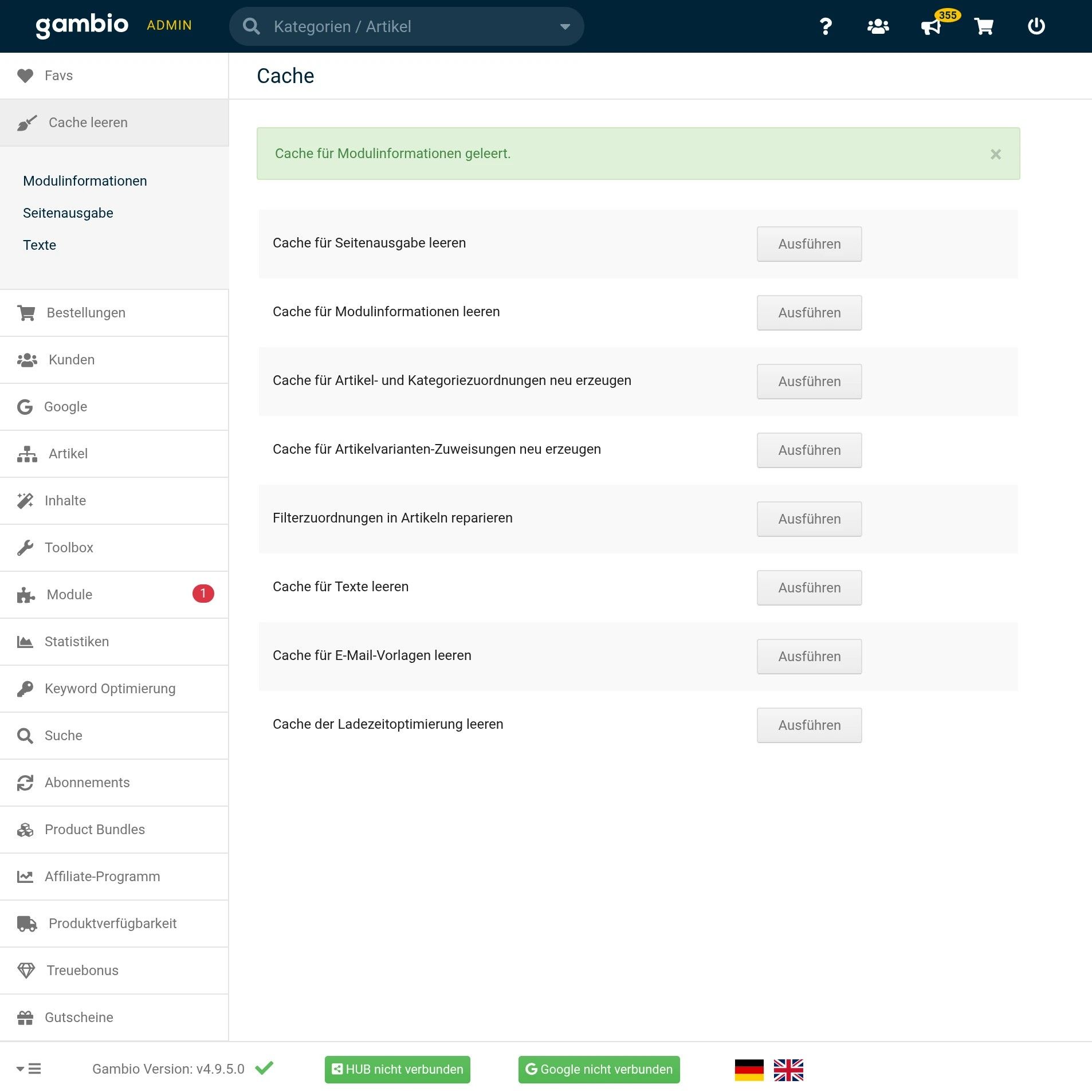
Task: Open the megaphone news icon with 355 badge
Action: pos(931,26)
